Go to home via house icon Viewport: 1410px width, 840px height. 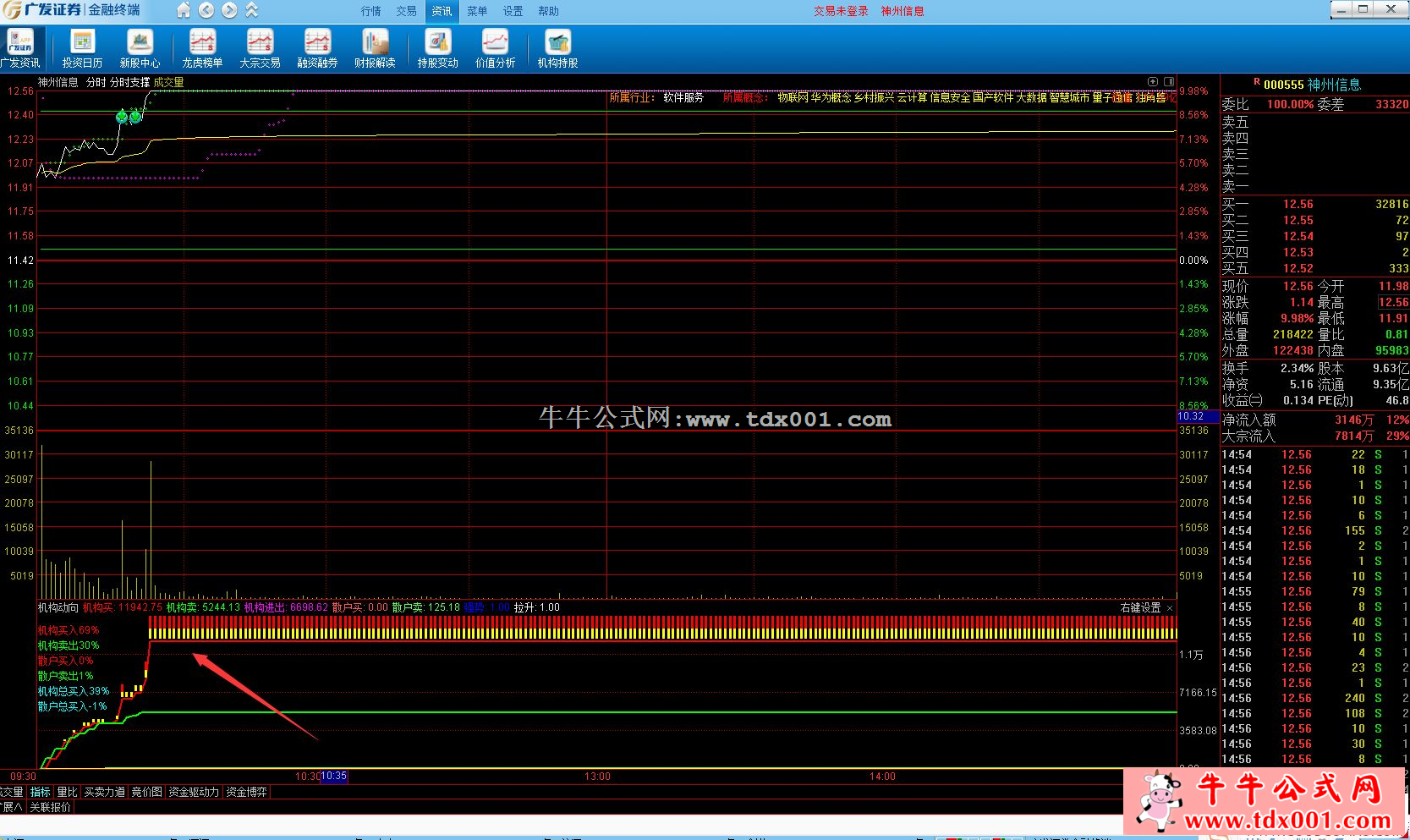coord(184,10)
